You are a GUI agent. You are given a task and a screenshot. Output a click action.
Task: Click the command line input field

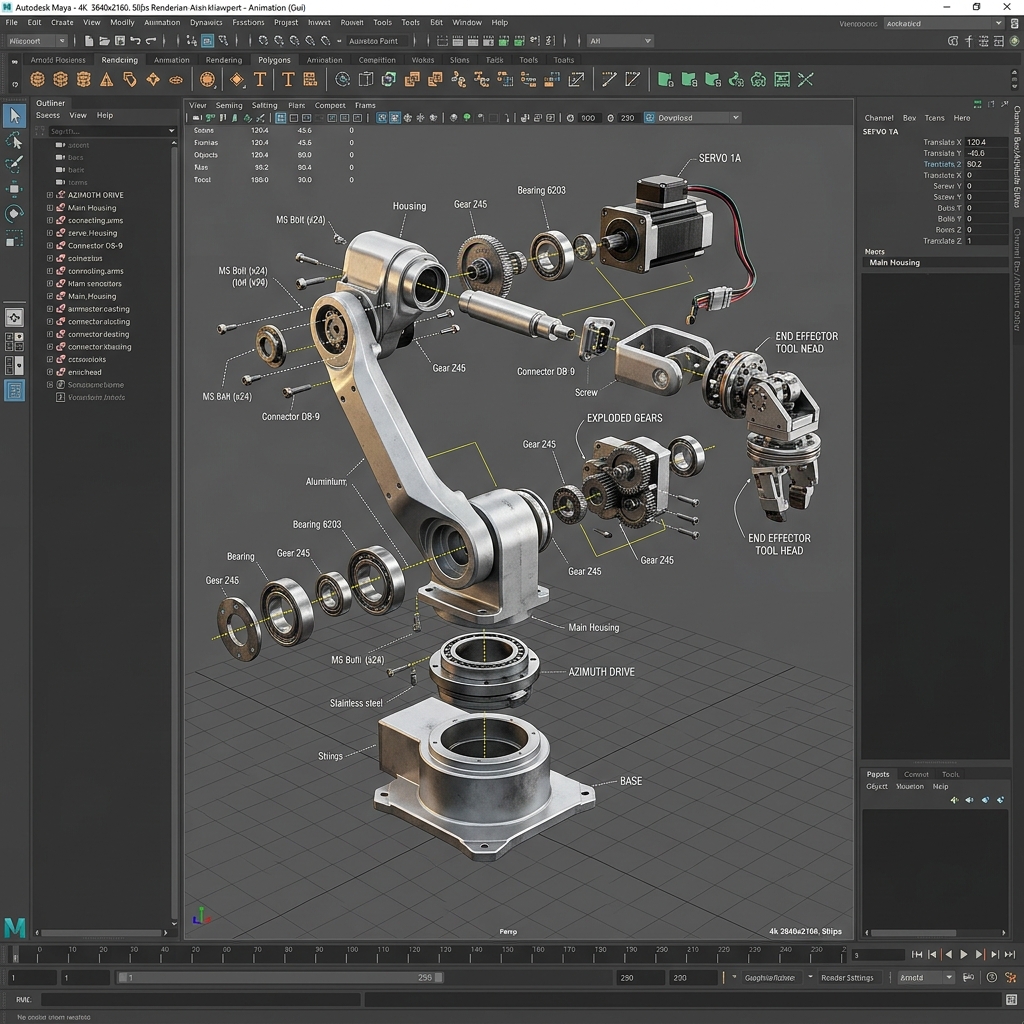200,999
